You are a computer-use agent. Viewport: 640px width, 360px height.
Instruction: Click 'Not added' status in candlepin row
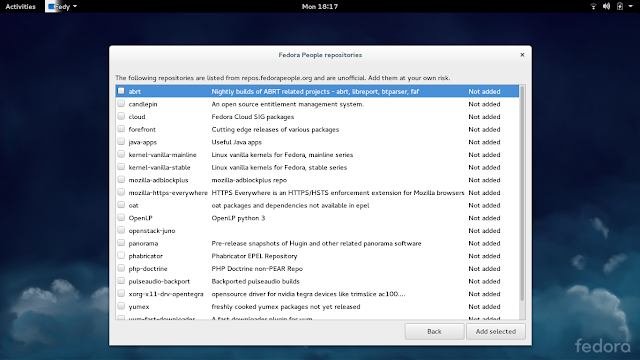point(484,104)
